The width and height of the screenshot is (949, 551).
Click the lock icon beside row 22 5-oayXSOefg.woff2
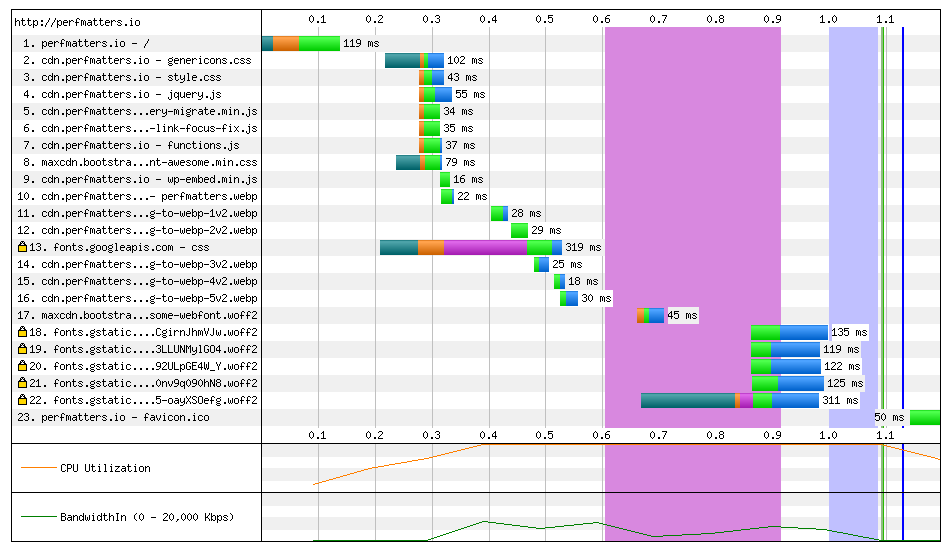click(22, 400)
